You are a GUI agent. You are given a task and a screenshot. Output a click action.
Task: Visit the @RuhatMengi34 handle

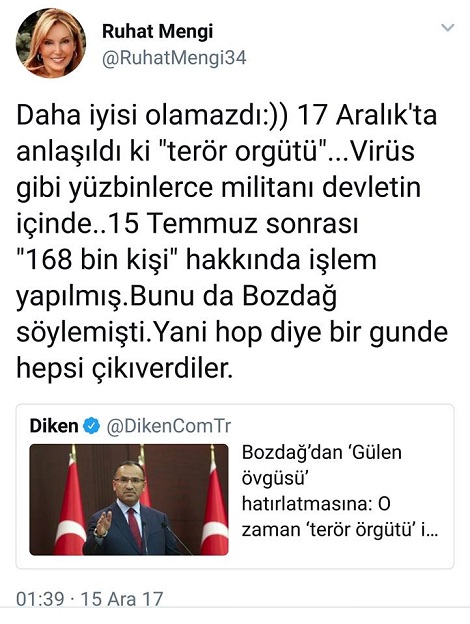(x=174, y=58)
